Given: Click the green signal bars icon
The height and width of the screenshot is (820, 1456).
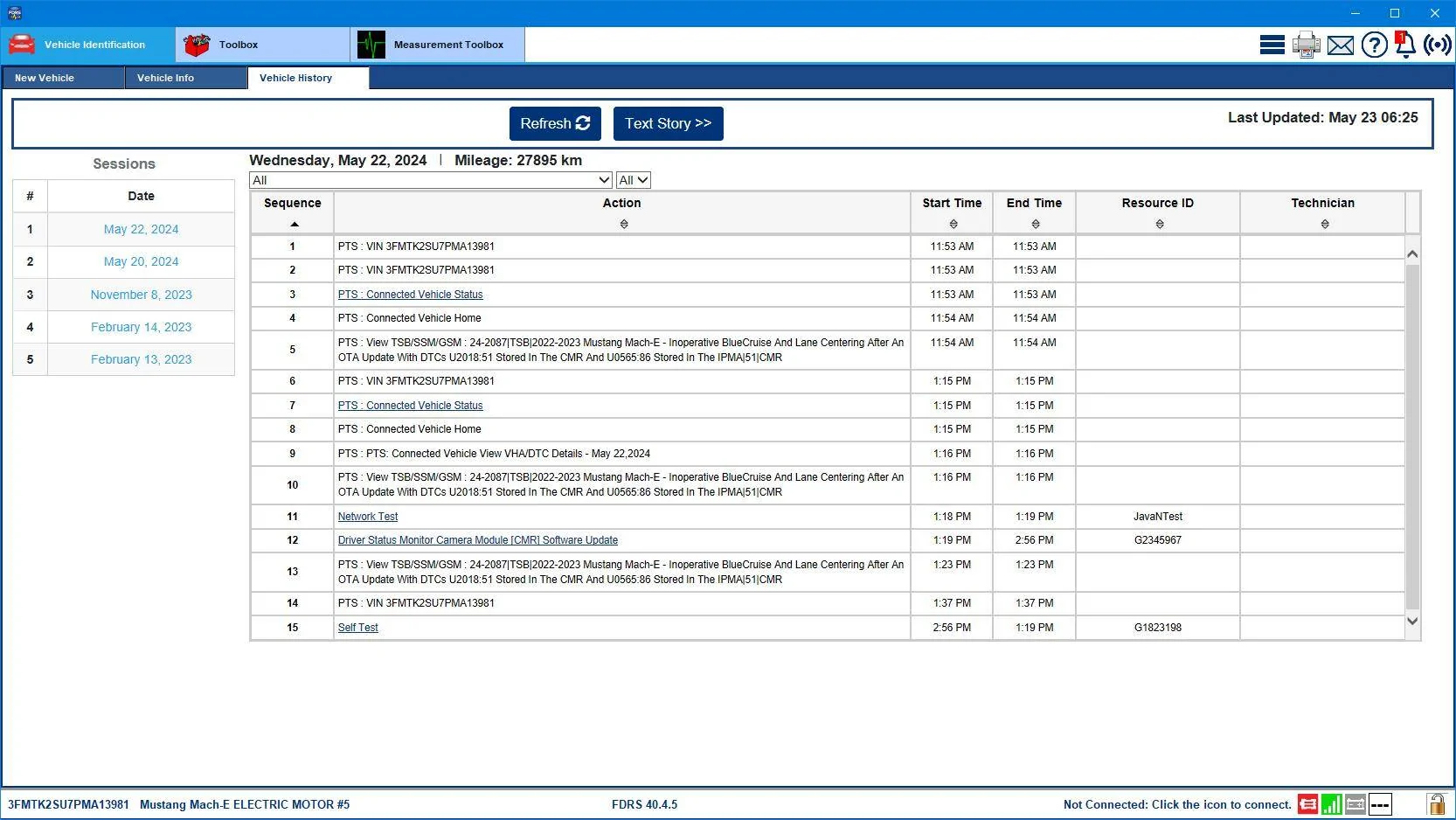Looking at the screenshot, I should point(1332,804).
